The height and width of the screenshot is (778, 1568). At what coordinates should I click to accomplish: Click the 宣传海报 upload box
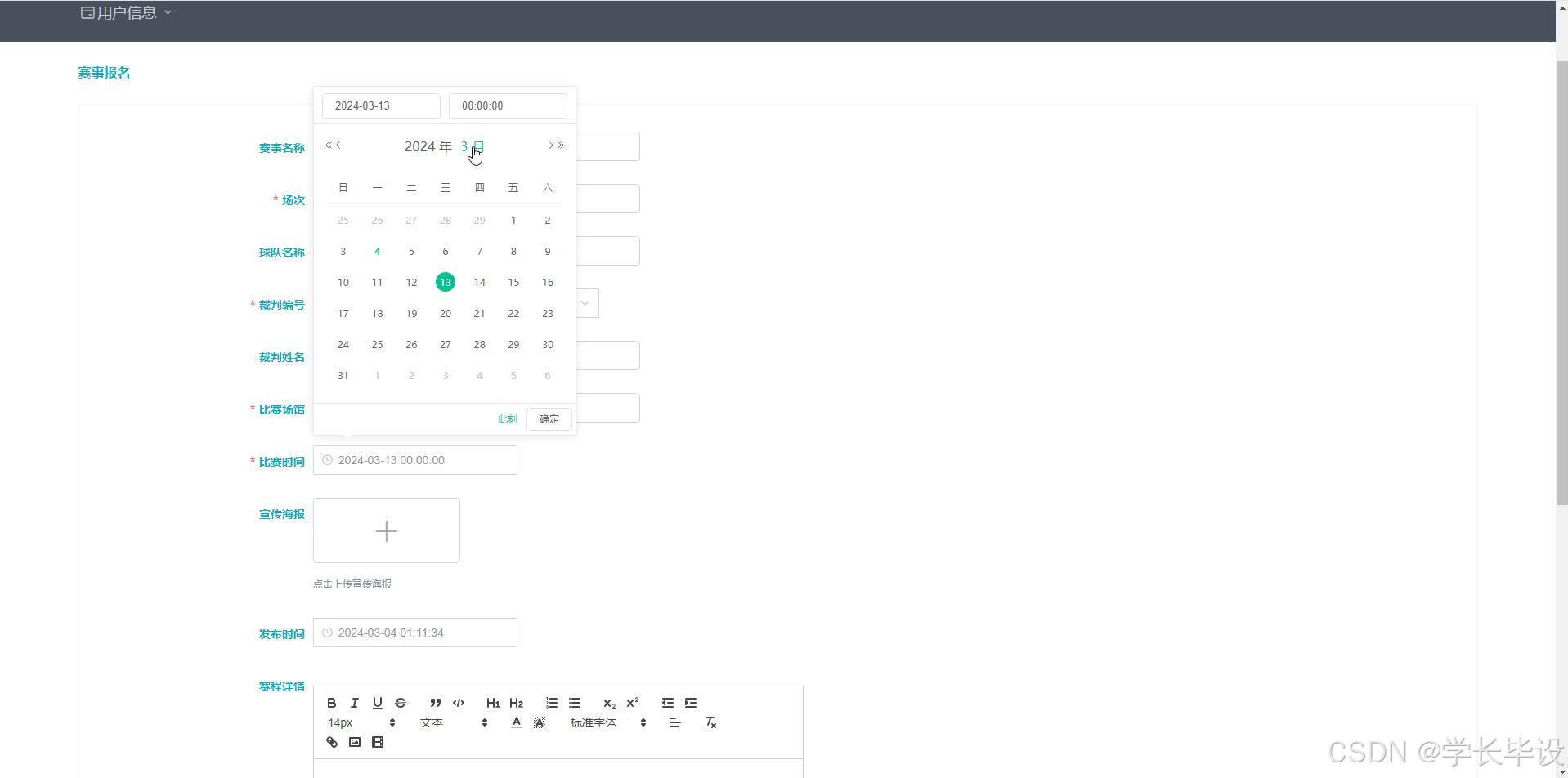click(387, 530)
